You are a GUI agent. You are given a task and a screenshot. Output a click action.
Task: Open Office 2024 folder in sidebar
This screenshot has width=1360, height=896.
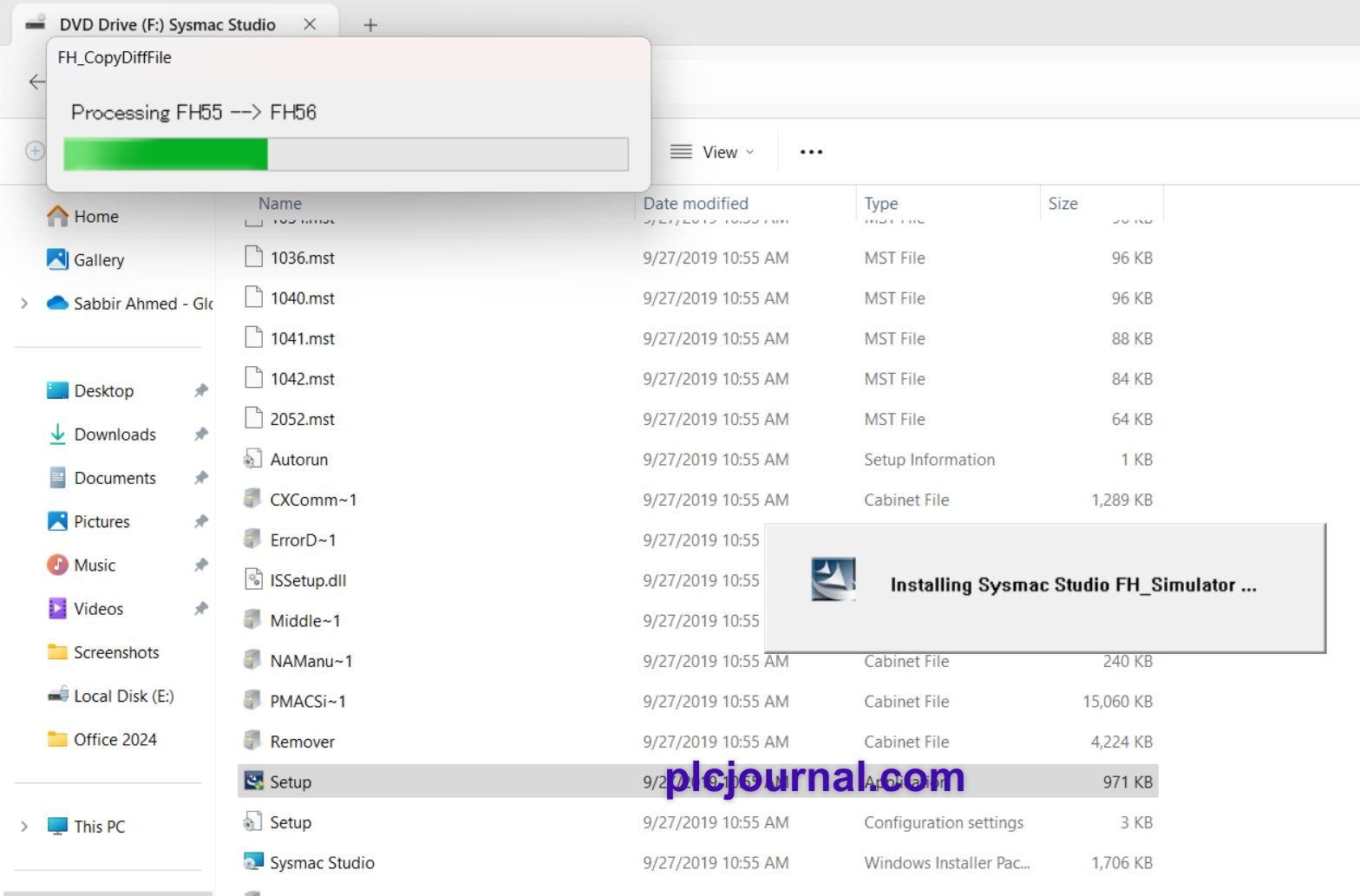coord(114,739)
